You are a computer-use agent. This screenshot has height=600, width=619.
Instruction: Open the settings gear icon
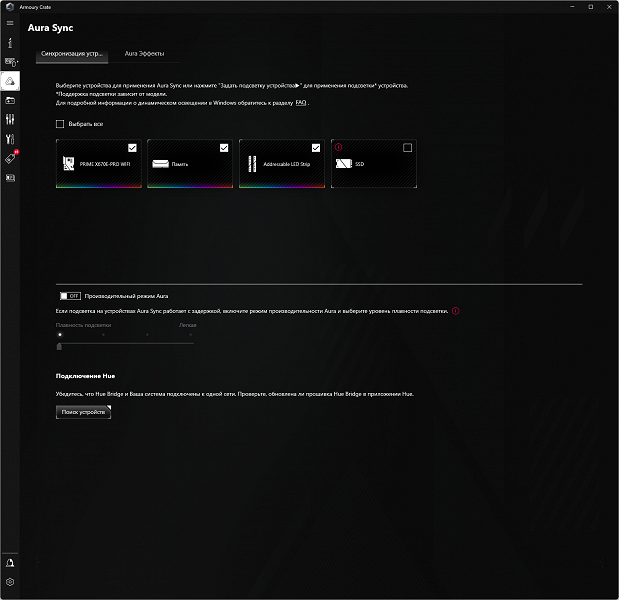(x=10, y=582)
